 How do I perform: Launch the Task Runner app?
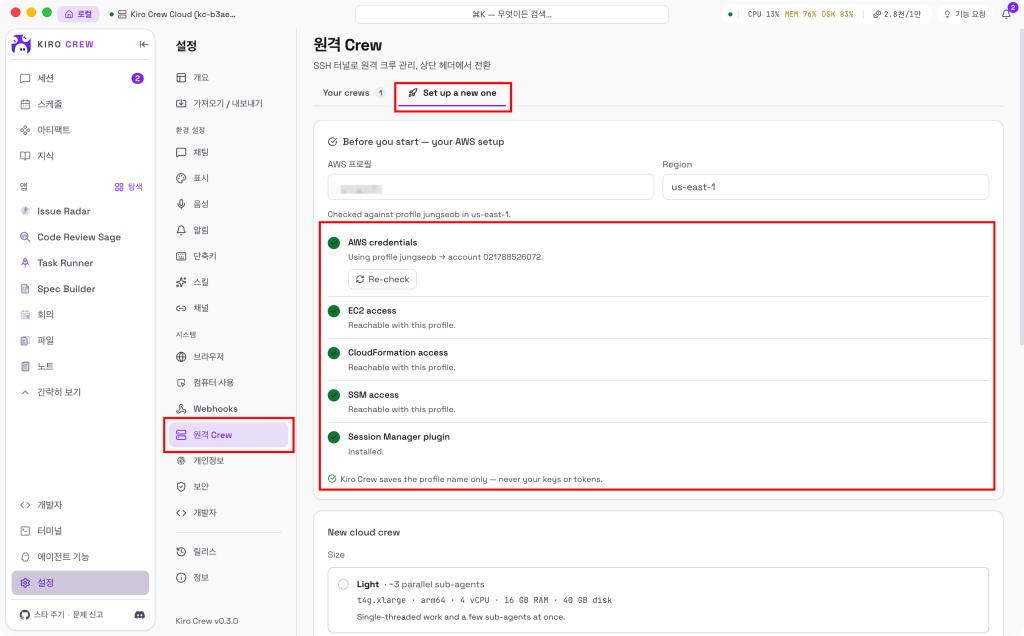(x=80, y=262)
